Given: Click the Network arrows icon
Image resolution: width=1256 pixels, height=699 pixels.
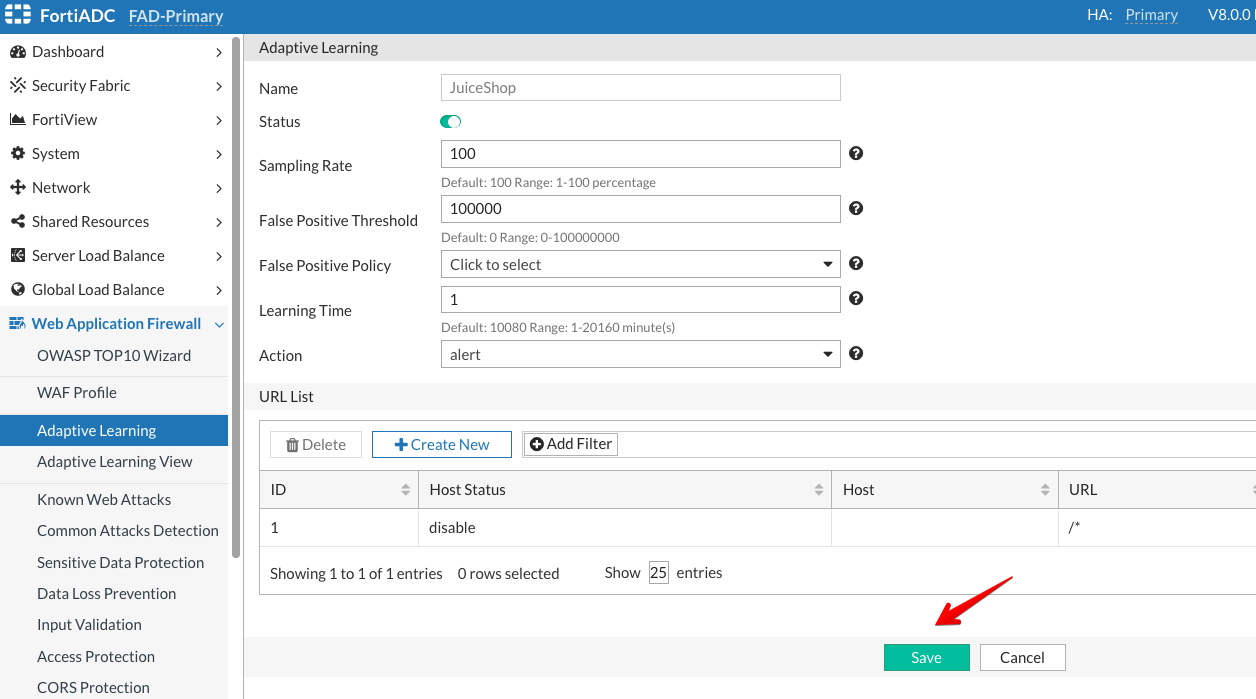Looking at the screenshot, I should click(x=17, y=188).
